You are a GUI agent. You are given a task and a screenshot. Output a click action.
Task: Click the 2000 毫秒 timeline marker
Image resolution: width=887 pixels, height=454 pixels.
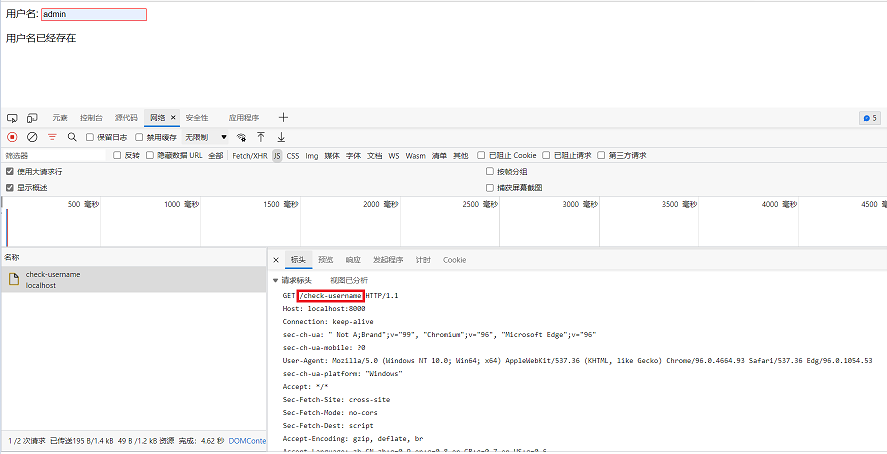click(x=381, y=204)
